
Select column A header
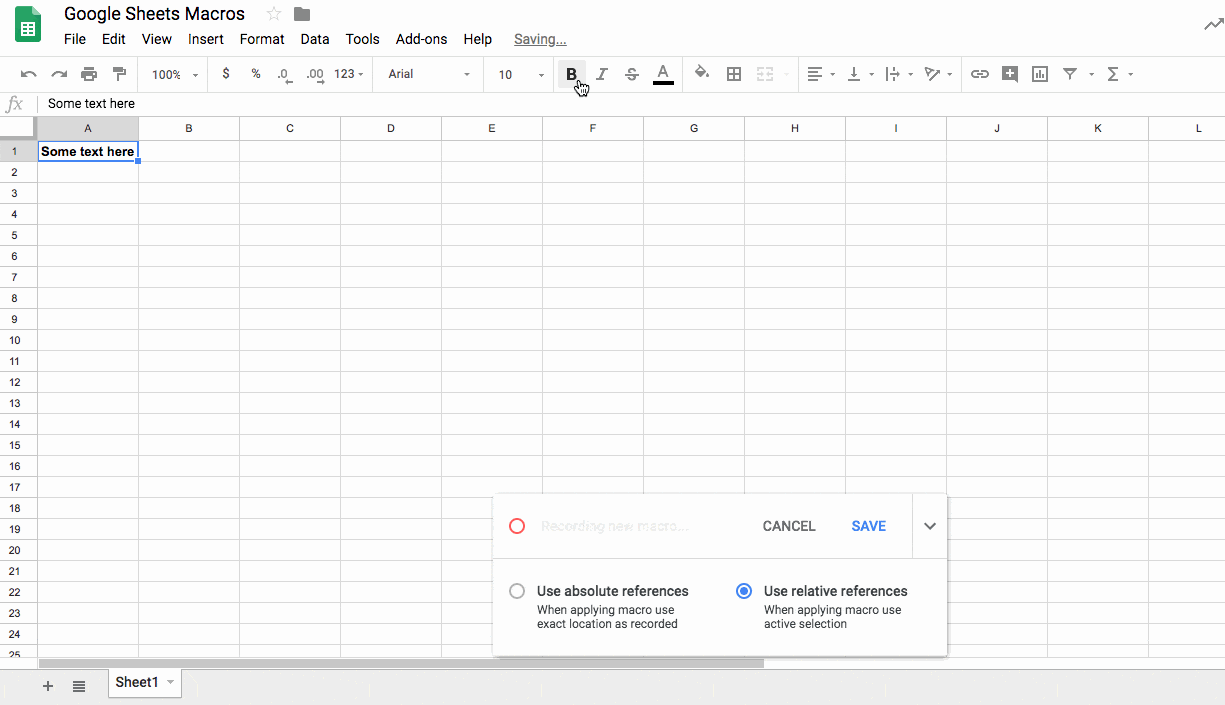coord(88,128)
